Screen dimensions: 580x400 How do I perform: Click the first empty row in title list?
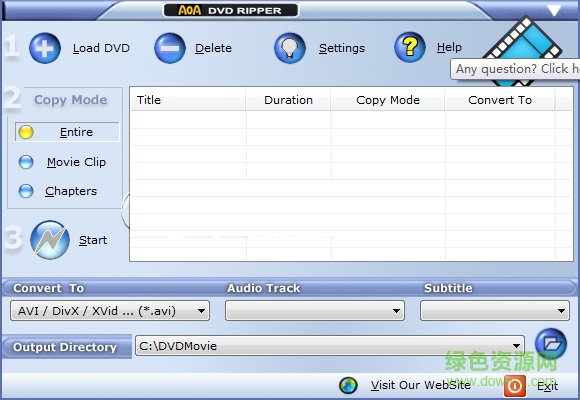351,120
